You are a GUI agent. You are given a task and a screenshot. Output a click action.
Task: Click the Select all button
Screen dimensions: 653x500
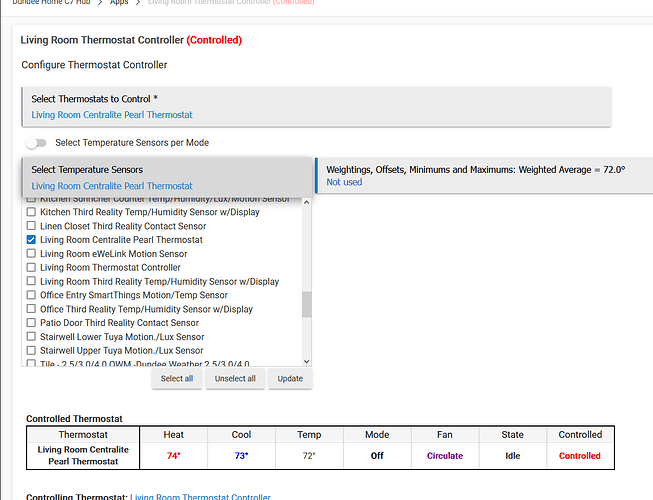pyautogui.click(x=177, y=379)
